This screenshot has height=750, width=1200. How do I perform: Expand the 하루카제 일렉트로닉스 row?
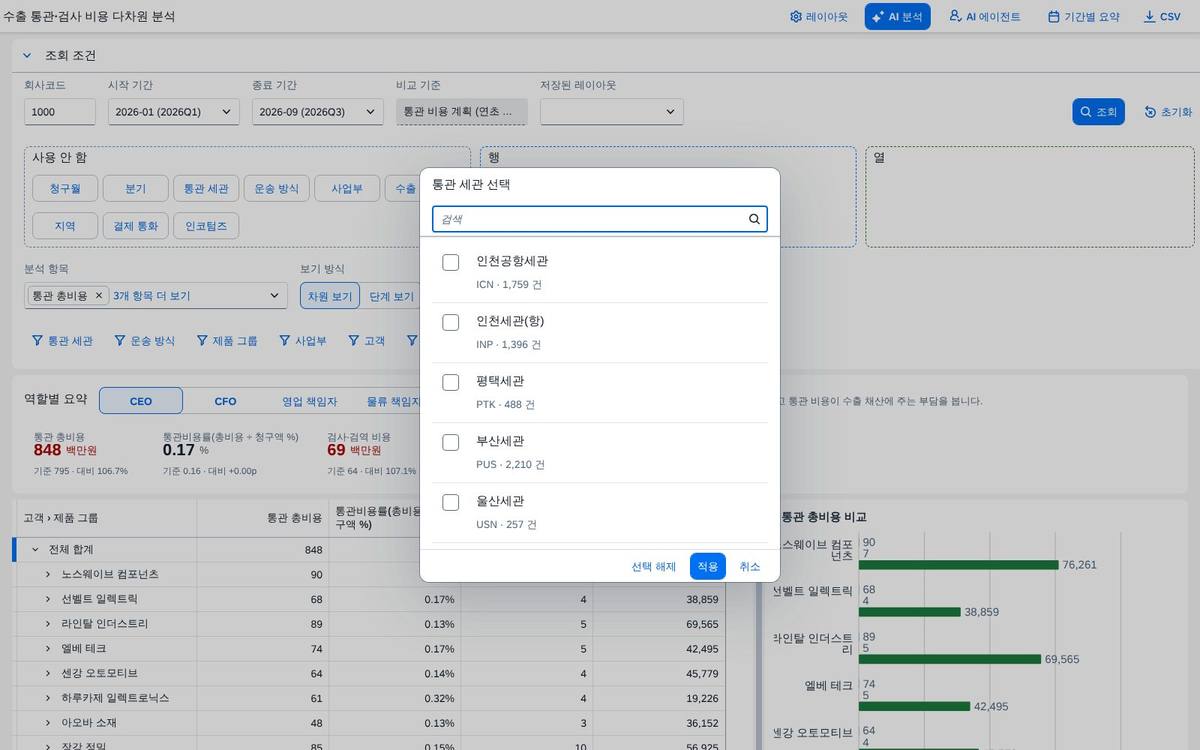pyautogui.click(x=47, y=698)
